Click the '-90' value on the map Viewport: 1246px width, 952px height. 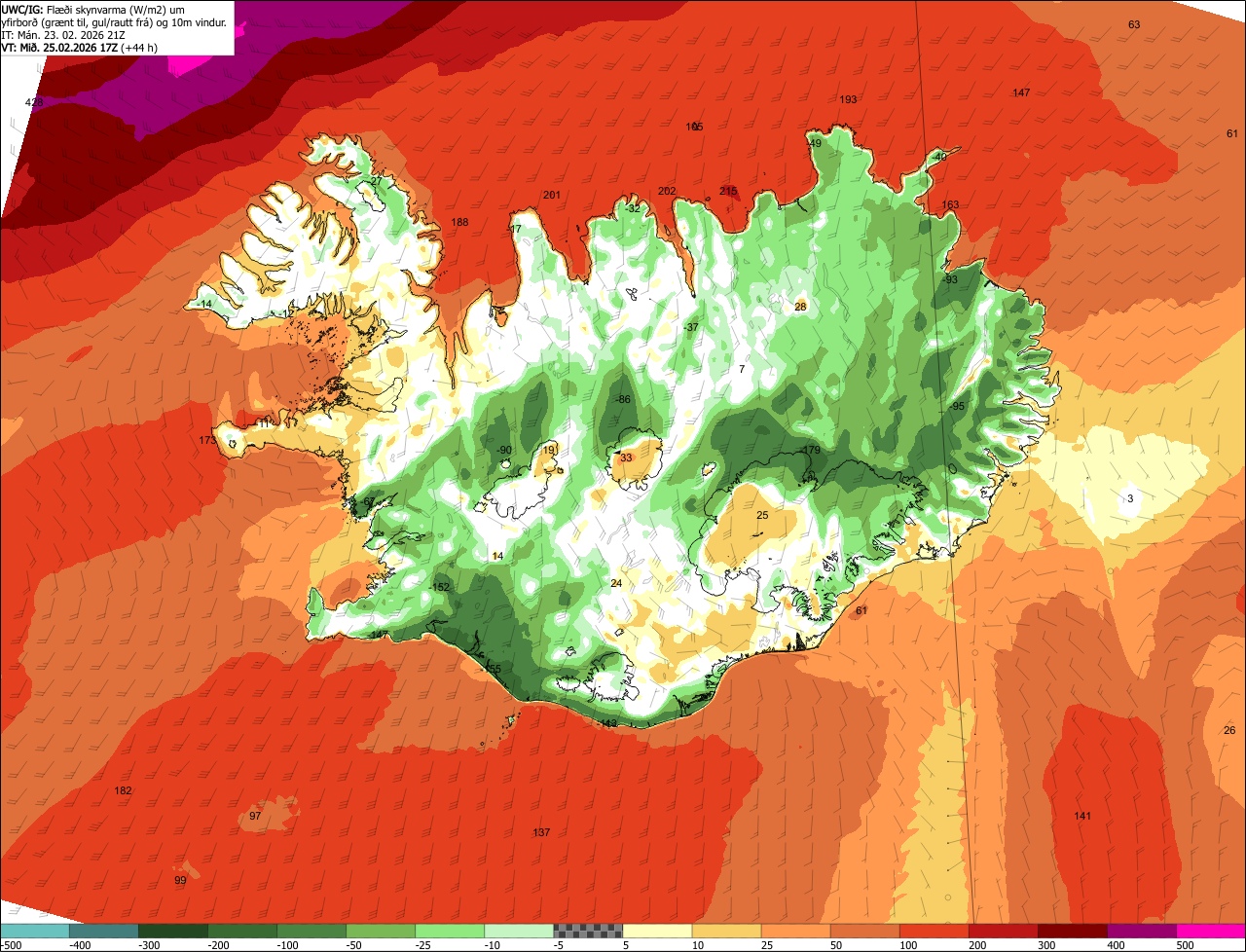coord(503,450)
